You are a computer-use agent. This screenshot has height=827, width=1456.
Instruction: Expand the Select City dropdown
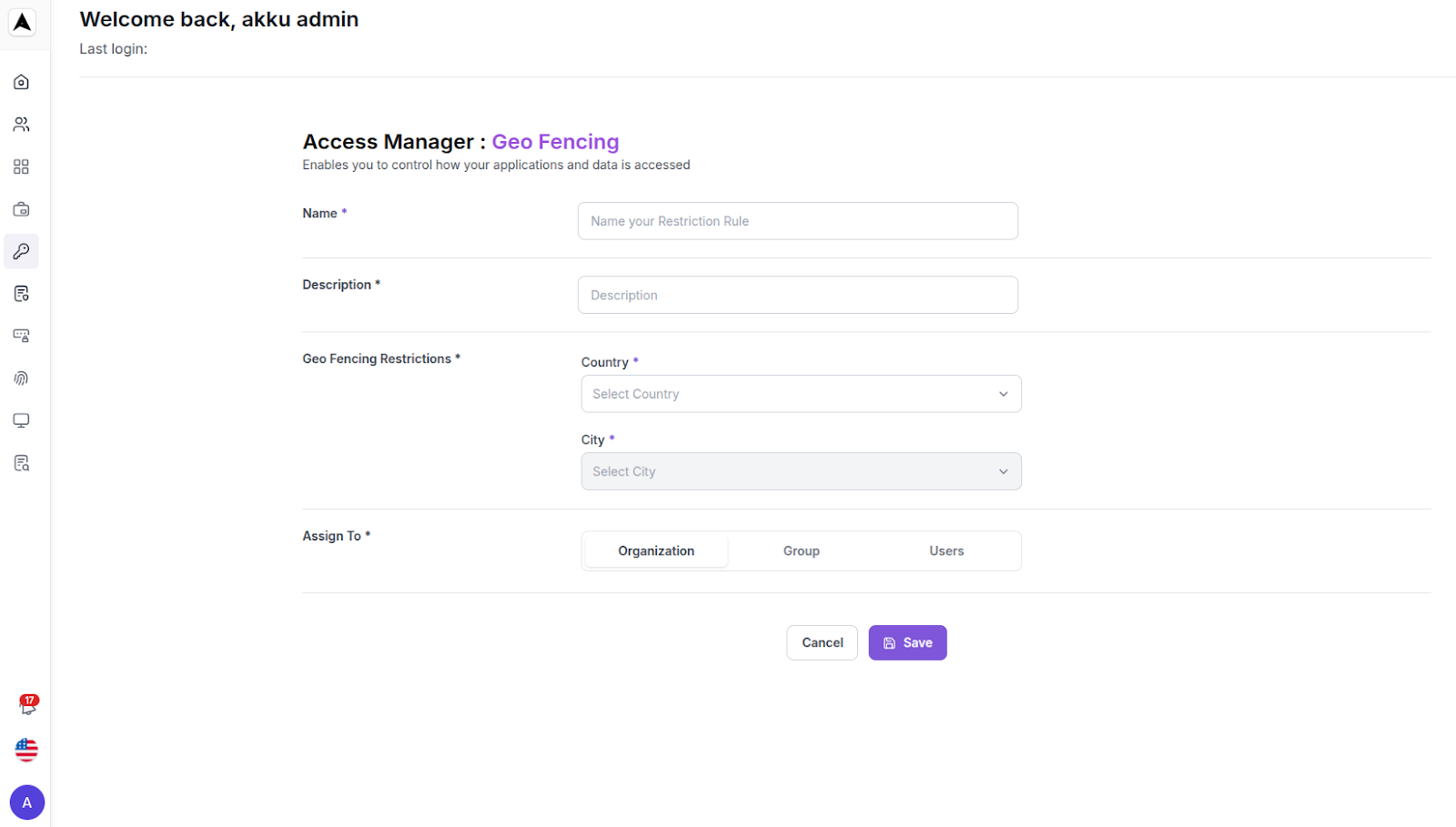[800, 471]
